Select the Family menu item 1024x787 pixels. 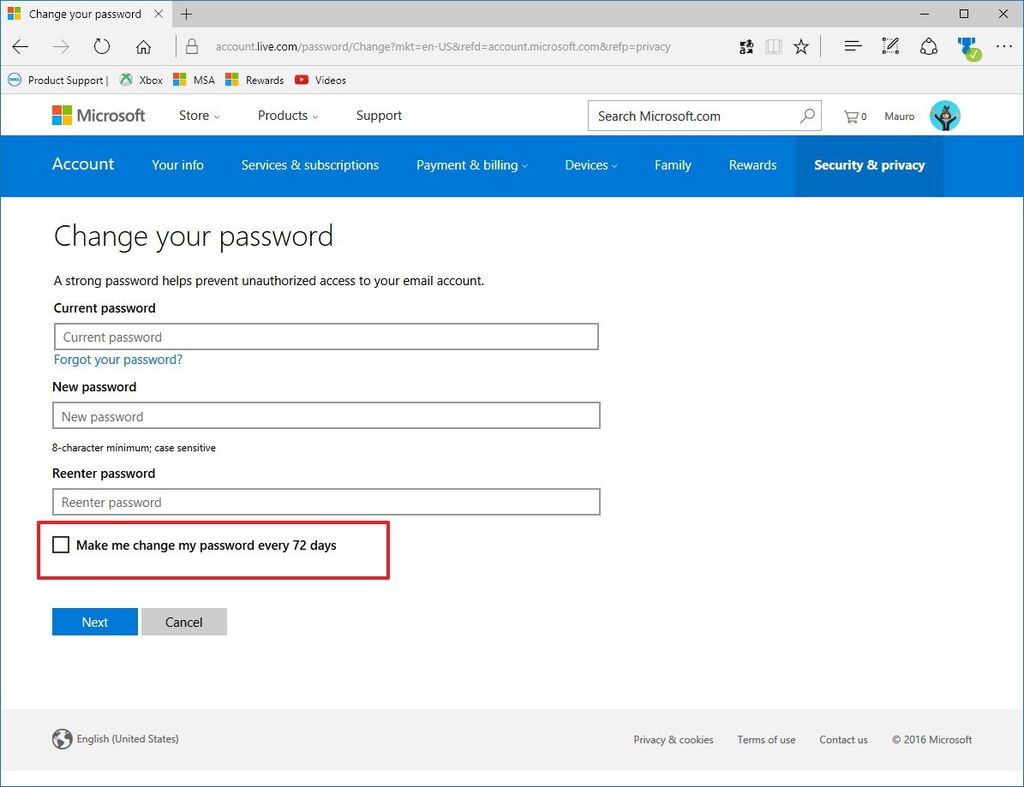[x=672, y=165]
